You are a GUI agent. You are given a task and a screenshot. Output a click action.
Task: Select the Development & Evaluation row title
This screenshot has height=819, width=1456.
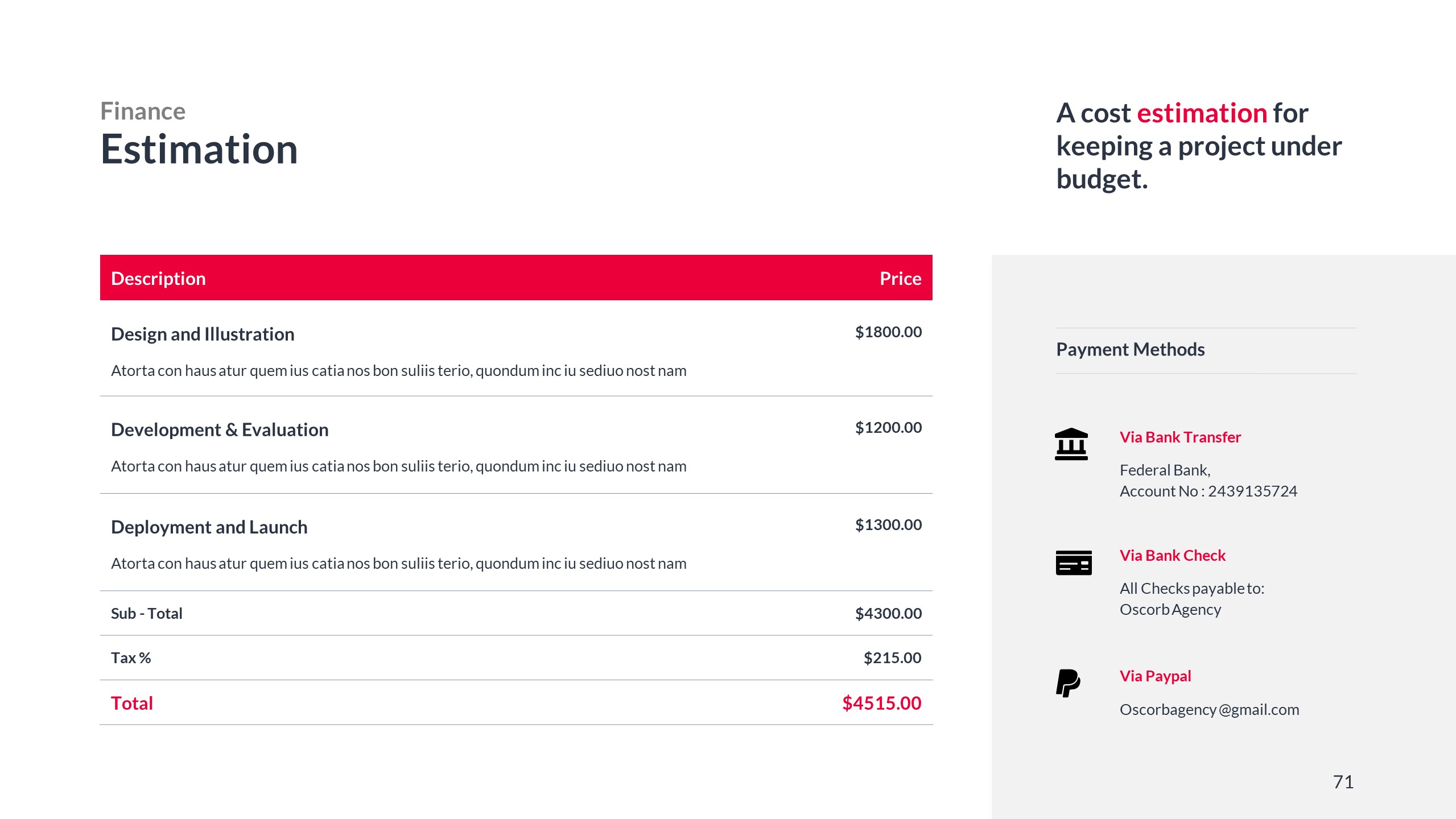point(220,429)
